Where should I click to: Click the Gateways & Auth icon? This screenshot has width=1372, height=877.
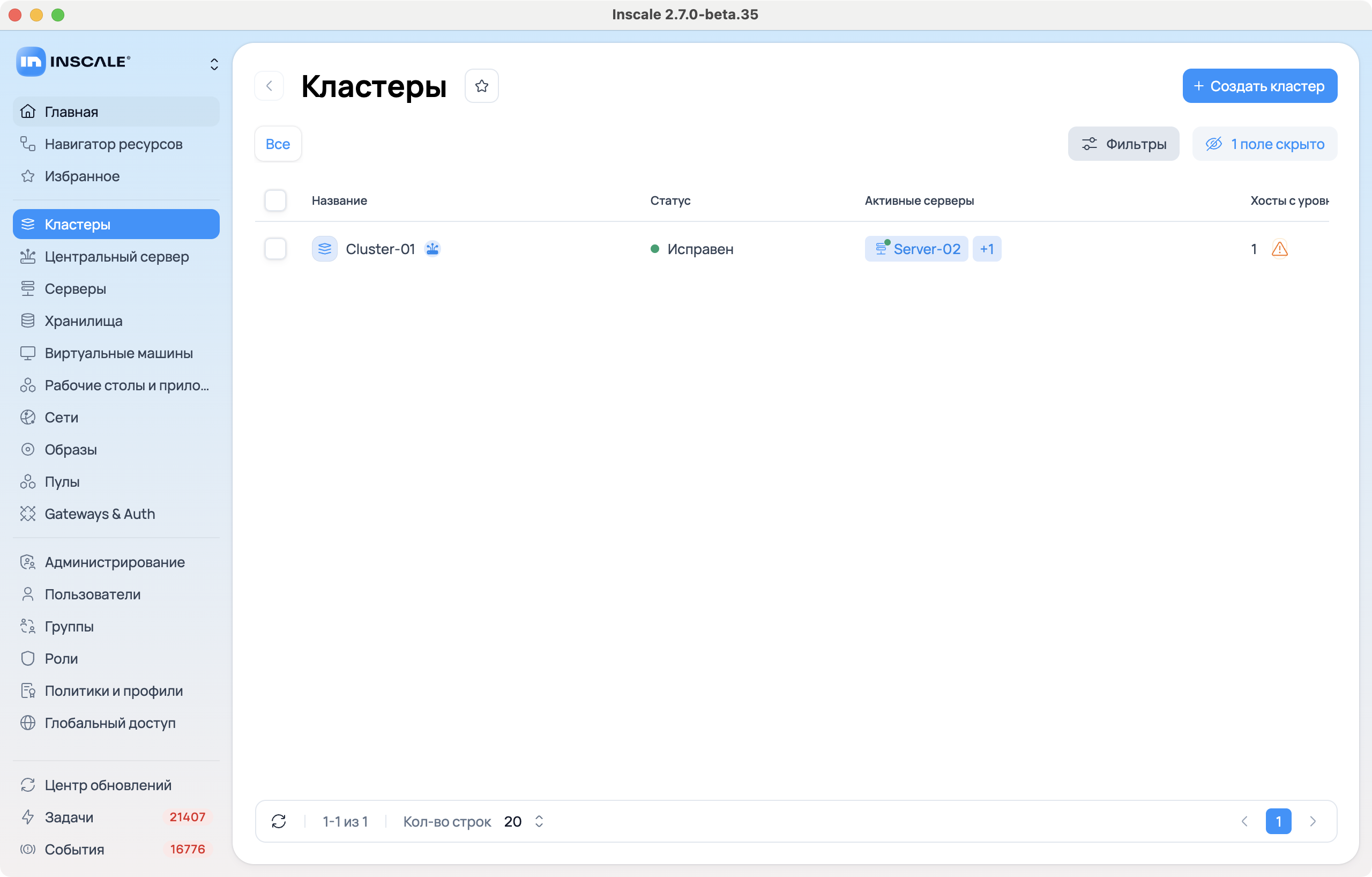tap(27, 514)
